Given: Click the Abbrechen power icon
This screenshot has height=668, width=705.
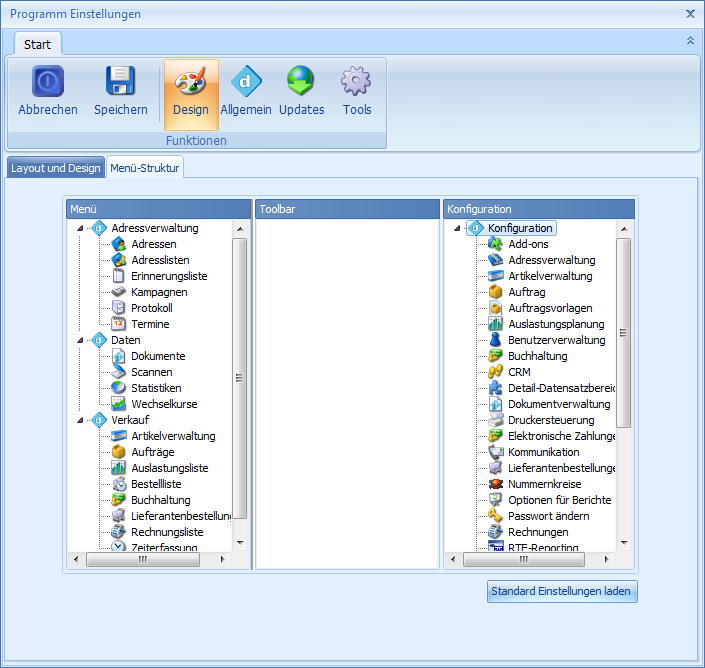Looking at the screenshot, I should [x=47, y=81].
